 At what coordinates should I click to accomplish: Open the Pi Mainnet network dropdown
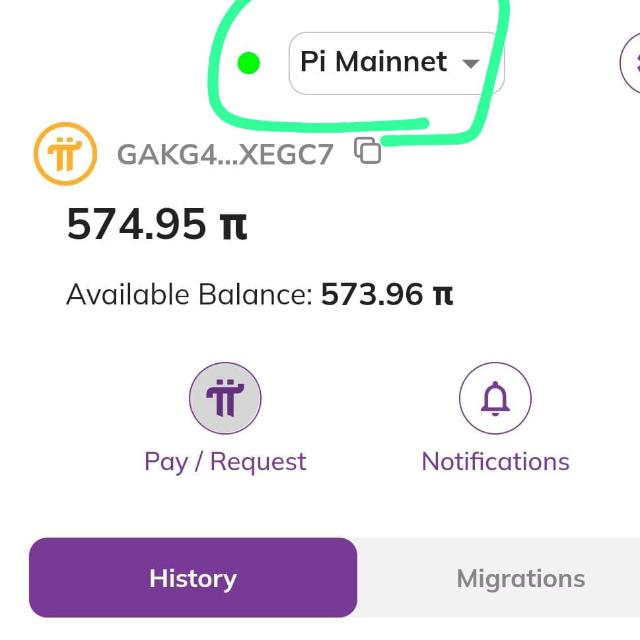396,63
